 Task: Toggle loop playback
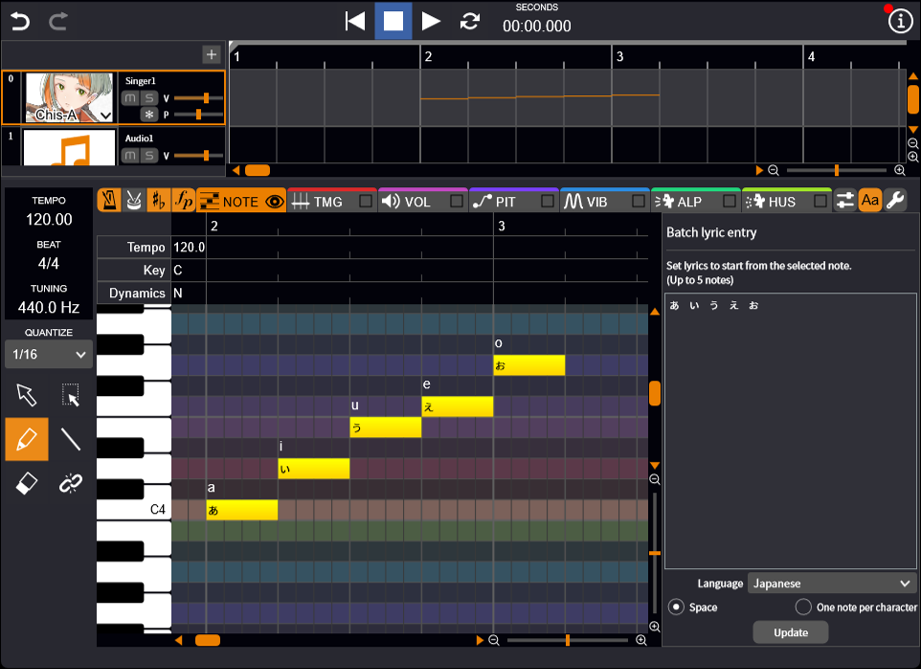[469, 21]
